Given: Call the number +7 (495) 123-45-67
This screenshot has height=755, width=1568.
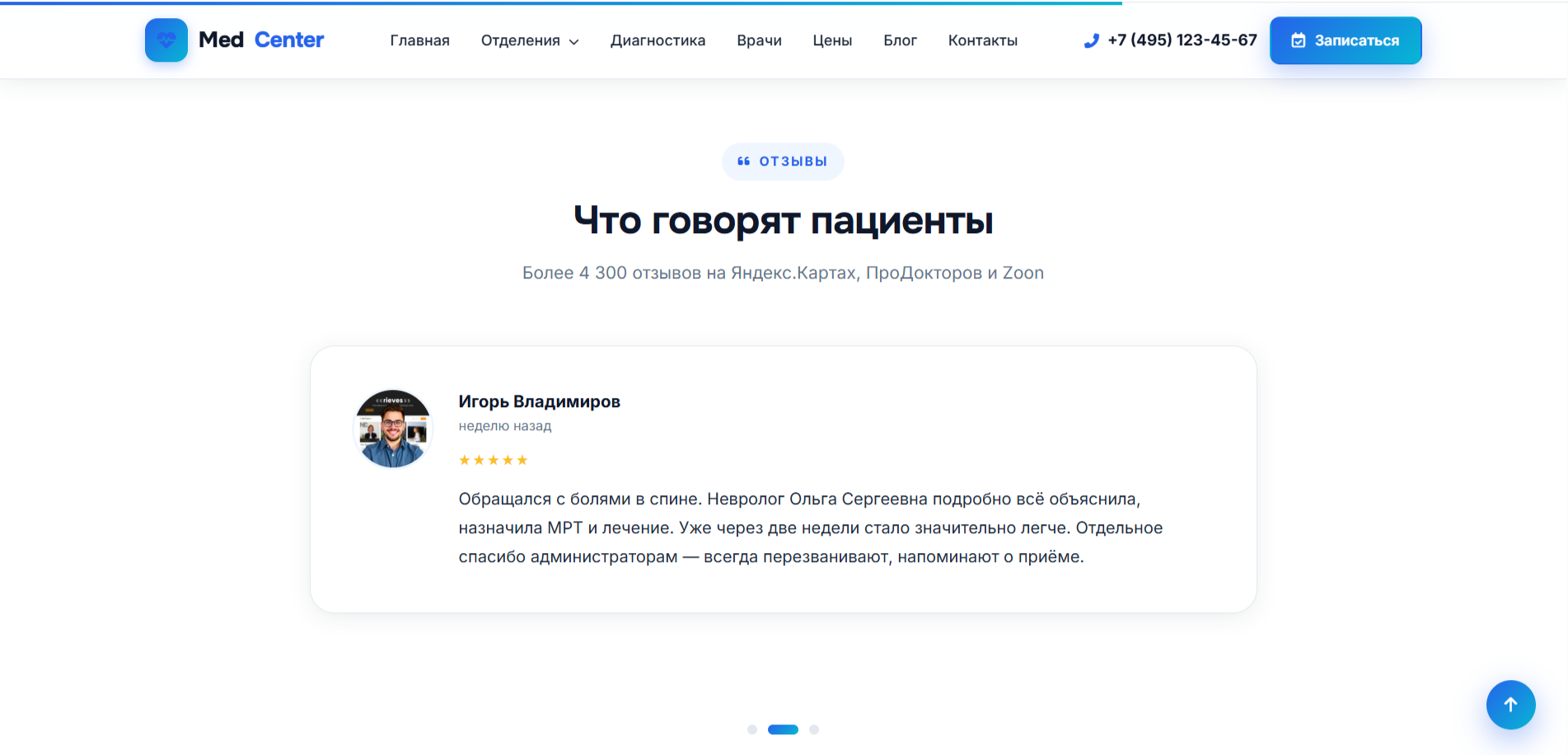Looking at the screenshot, I should (x=1182, y=40).
